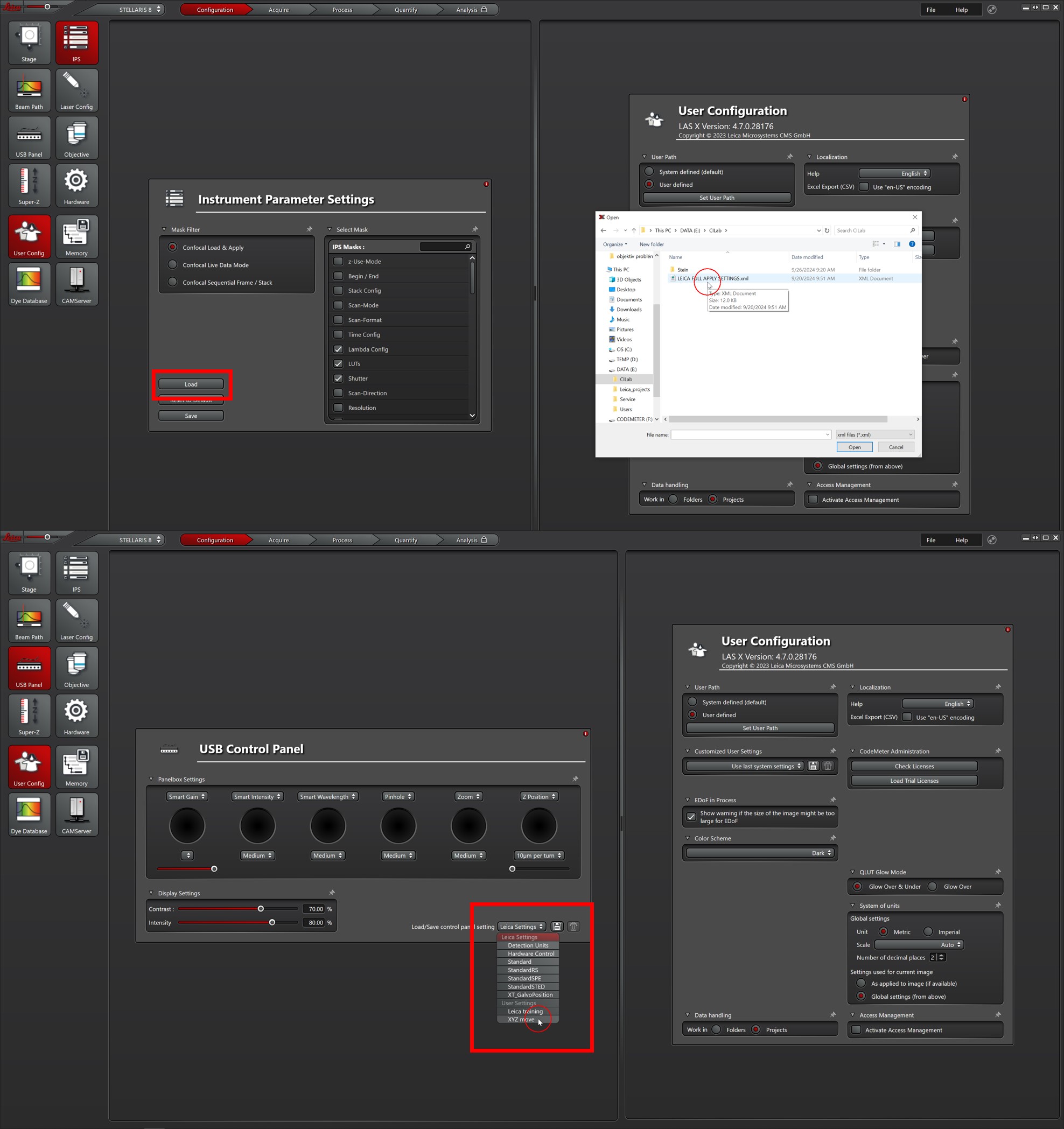The image size is (1064, 1129).
Task: Open Laser Config in the Instrument Parameter Settings window sidebar
Action: [76, 90]
